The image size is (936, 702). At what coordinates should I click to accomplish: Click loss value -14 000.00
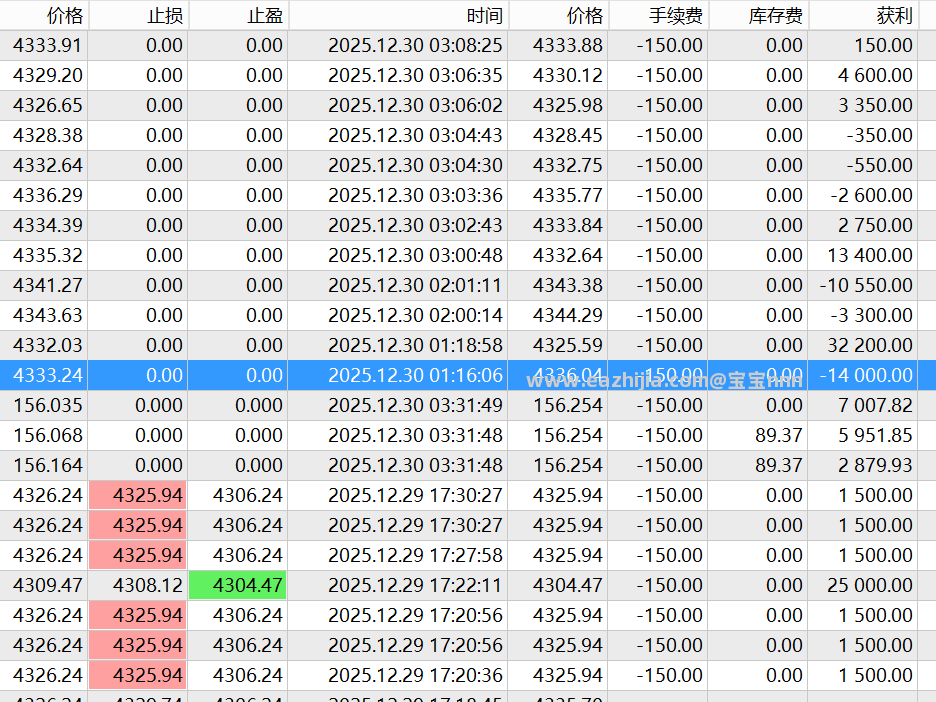[866, 375]
